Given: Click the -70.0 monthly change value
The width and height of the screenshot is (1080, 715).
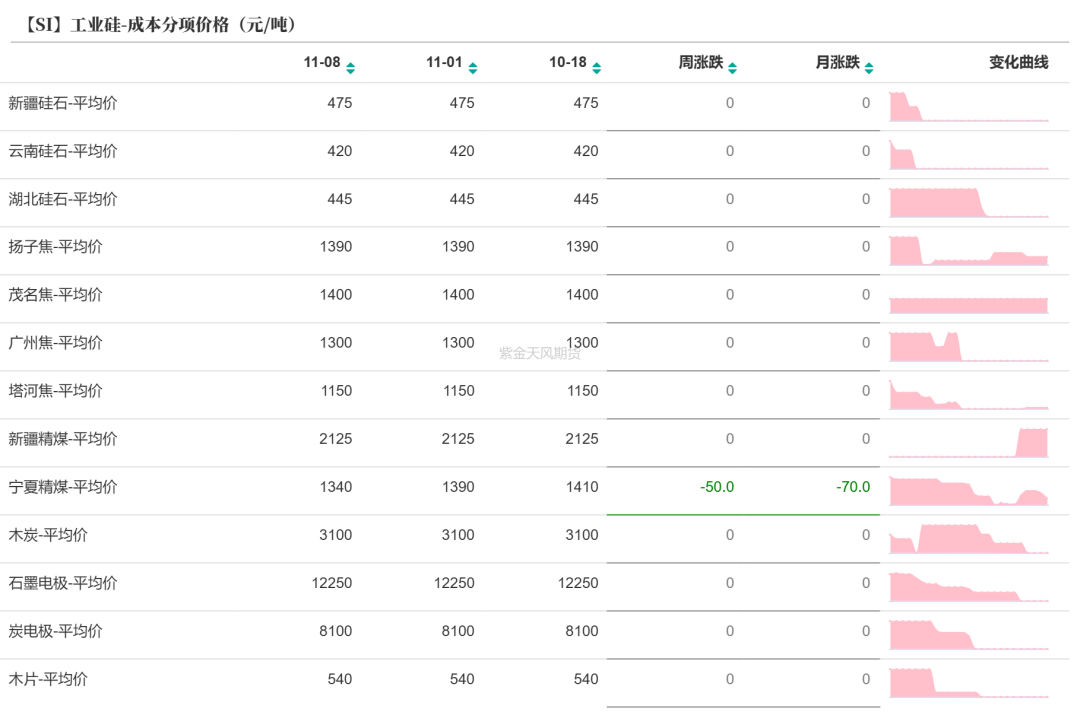Looking at the screenshot, I should (x=853, y=487).
